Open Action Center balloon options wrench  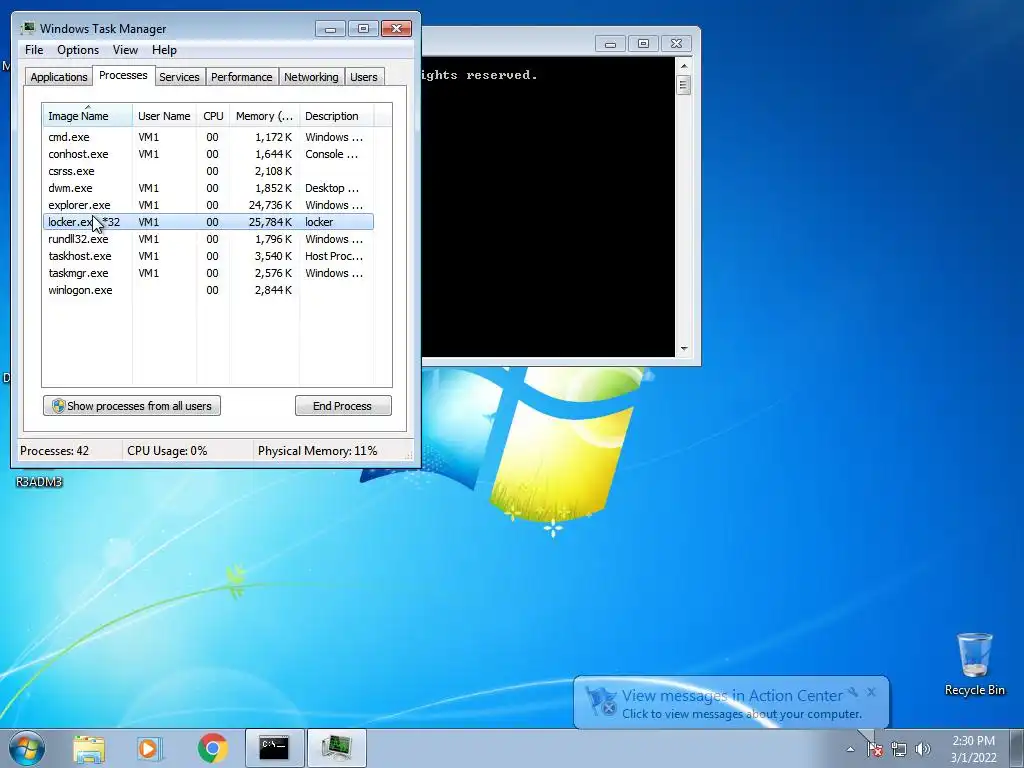tap(853, 692)
